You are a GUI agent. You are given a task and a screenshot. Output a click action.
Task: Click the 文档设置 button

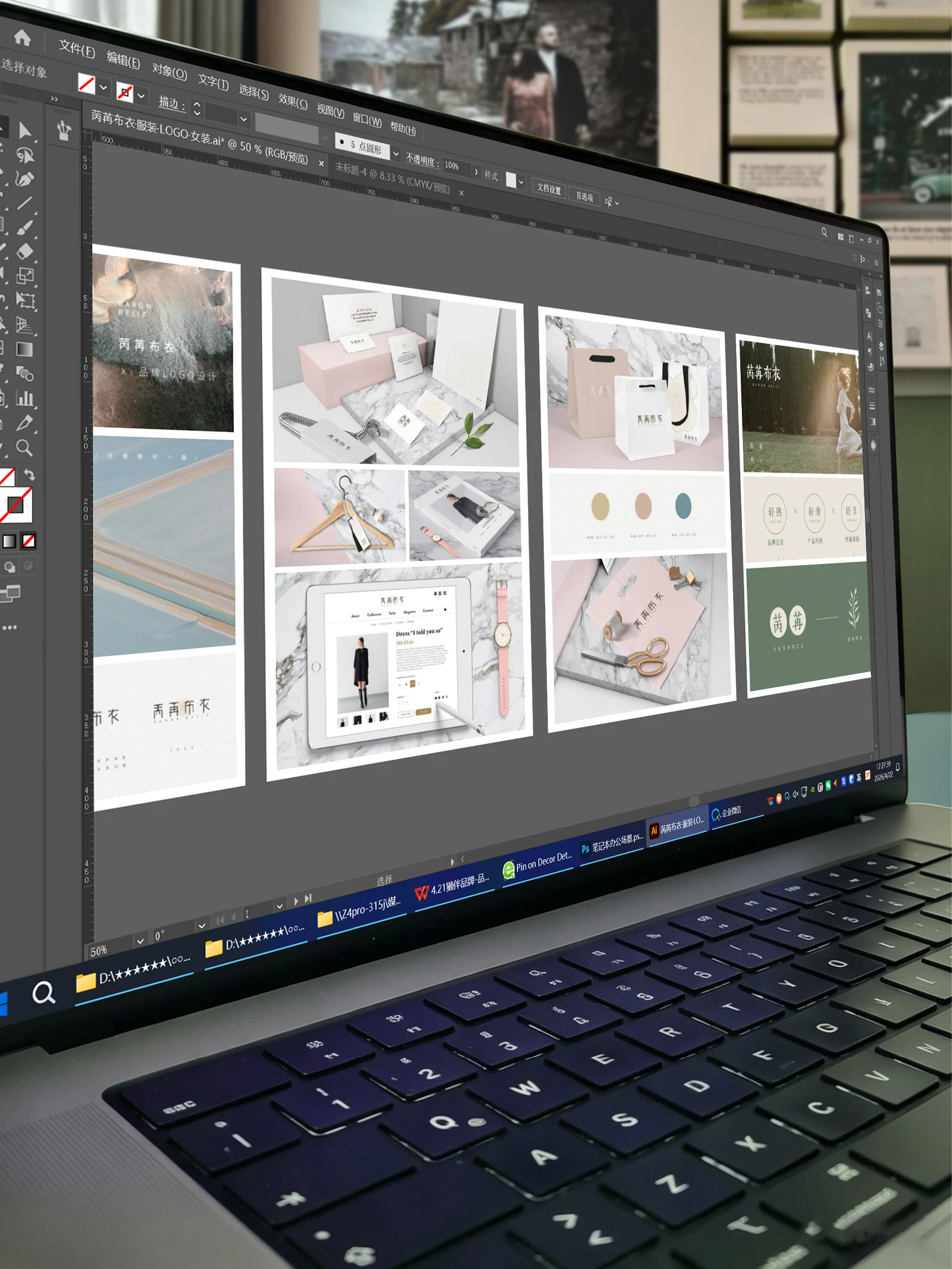pos(549,189)
